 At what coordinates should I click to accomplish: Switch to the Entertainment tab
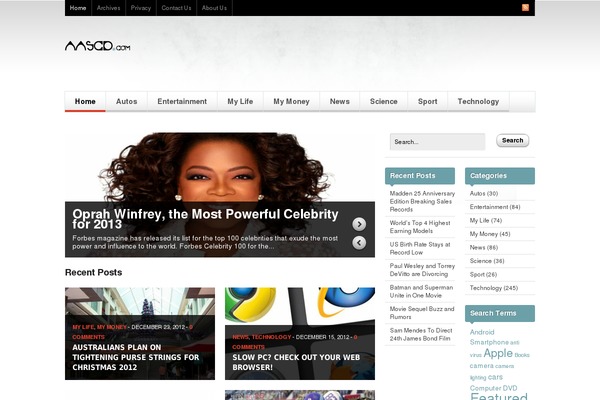click(x=182, y=101)
